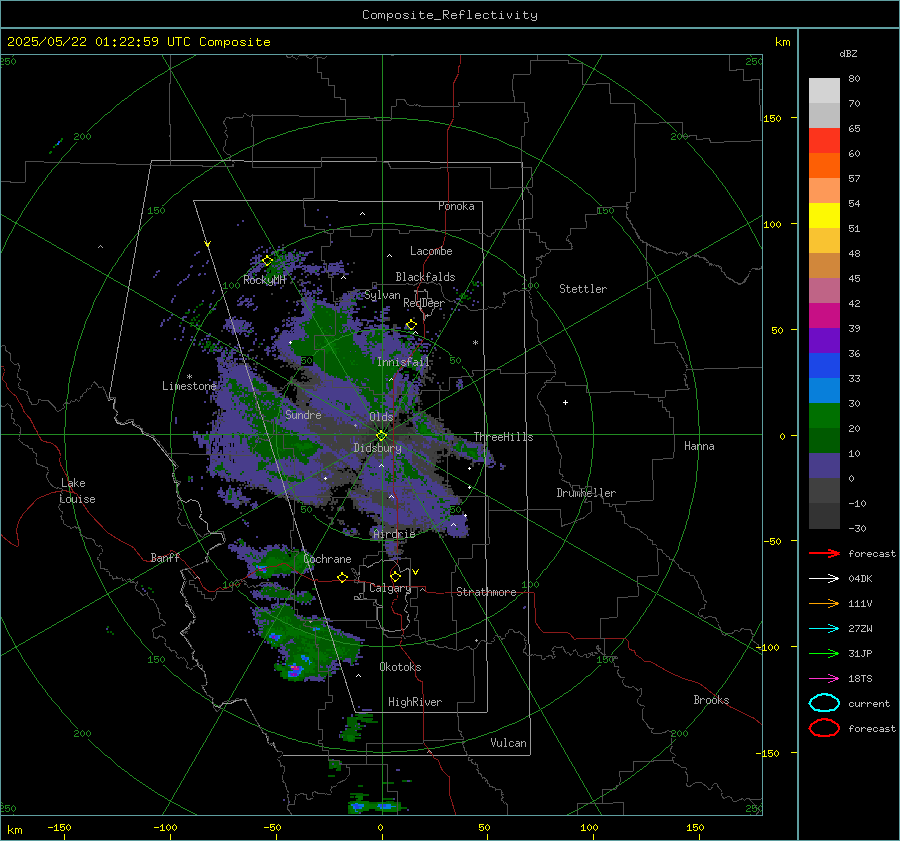Click the RockyMH label

point(264,280)
